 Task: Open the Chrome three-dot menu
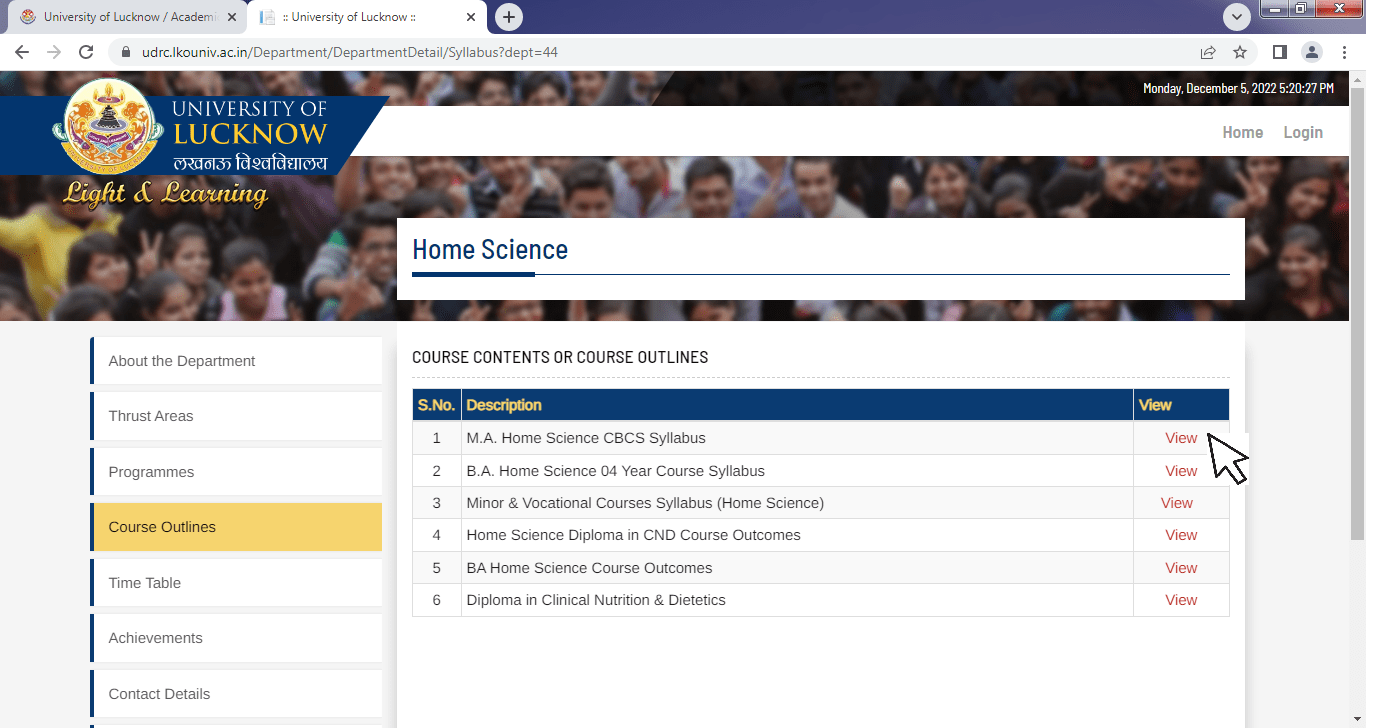click(1345, 51)
